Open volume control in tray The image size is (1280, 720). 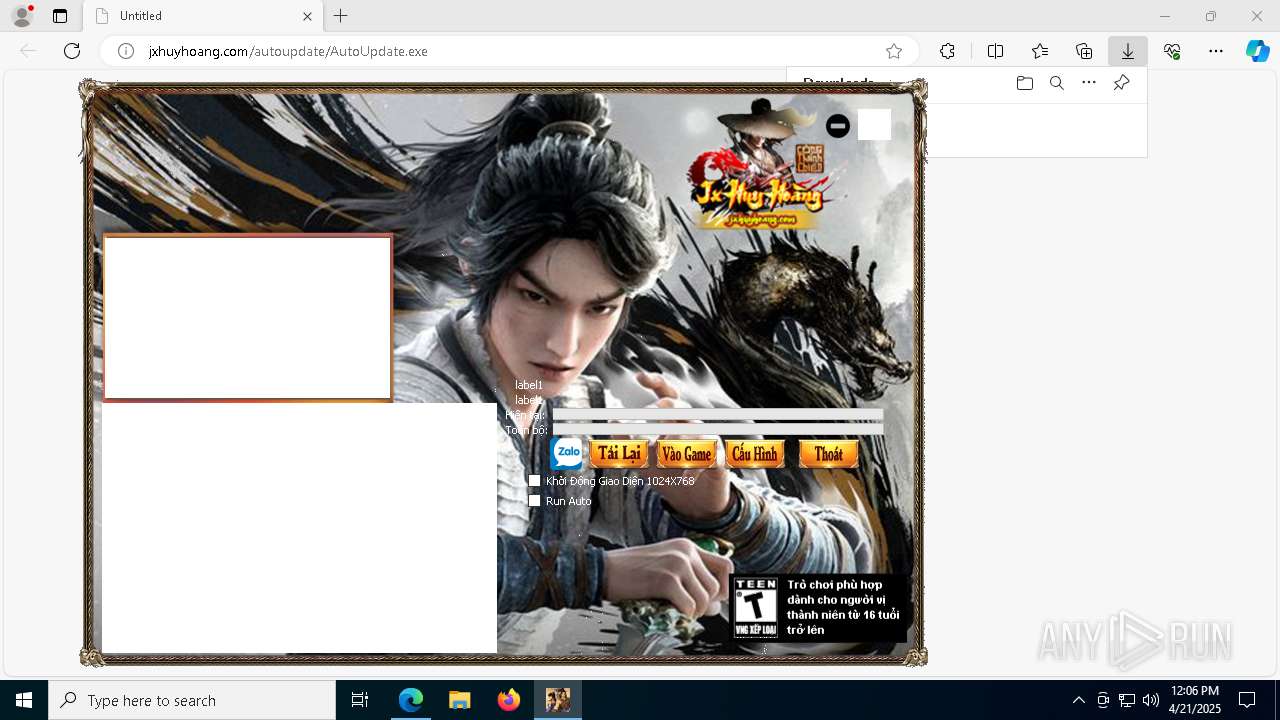(1151, 700)
